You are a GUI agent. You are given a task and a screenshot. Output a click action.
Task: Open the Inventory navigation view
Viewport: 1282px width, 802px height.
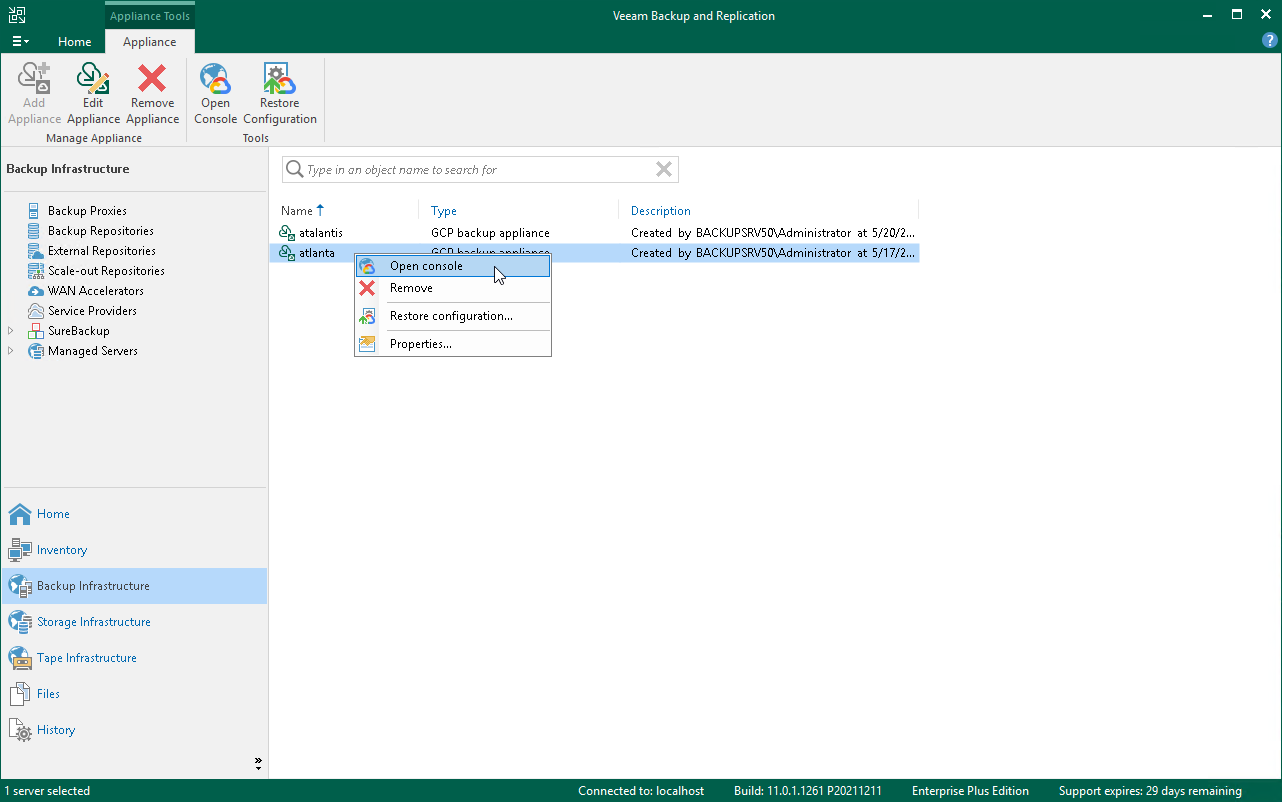click(134, 550)
